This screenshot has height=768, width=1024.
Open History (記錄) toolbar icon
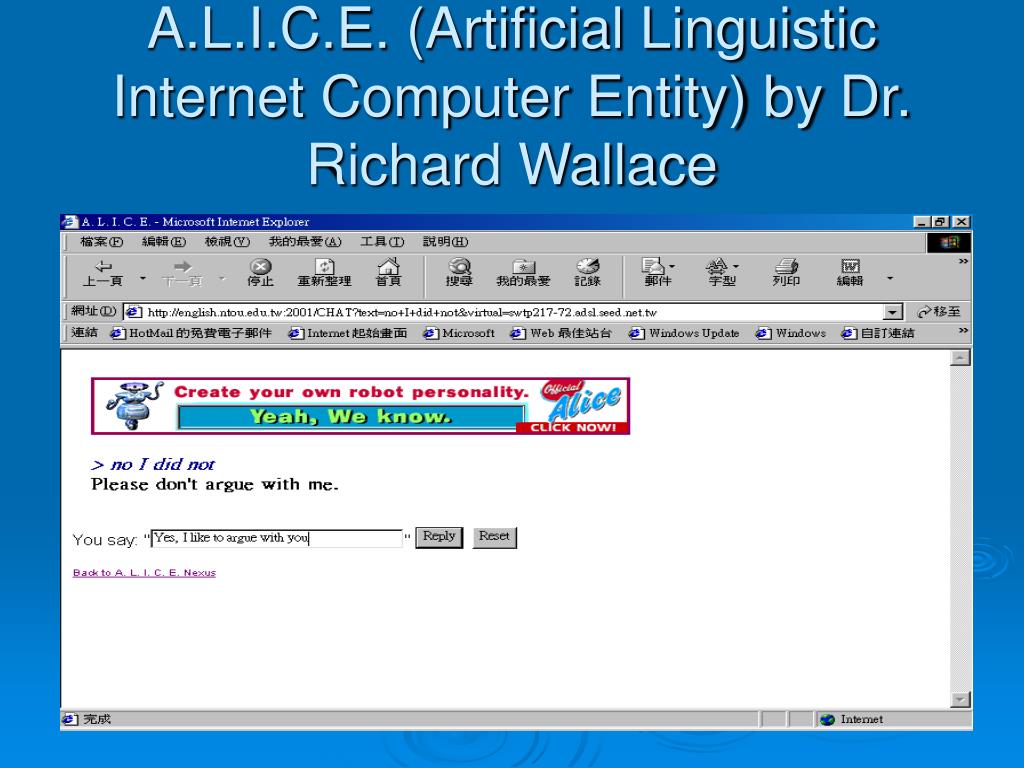click(x=587, y=273)
